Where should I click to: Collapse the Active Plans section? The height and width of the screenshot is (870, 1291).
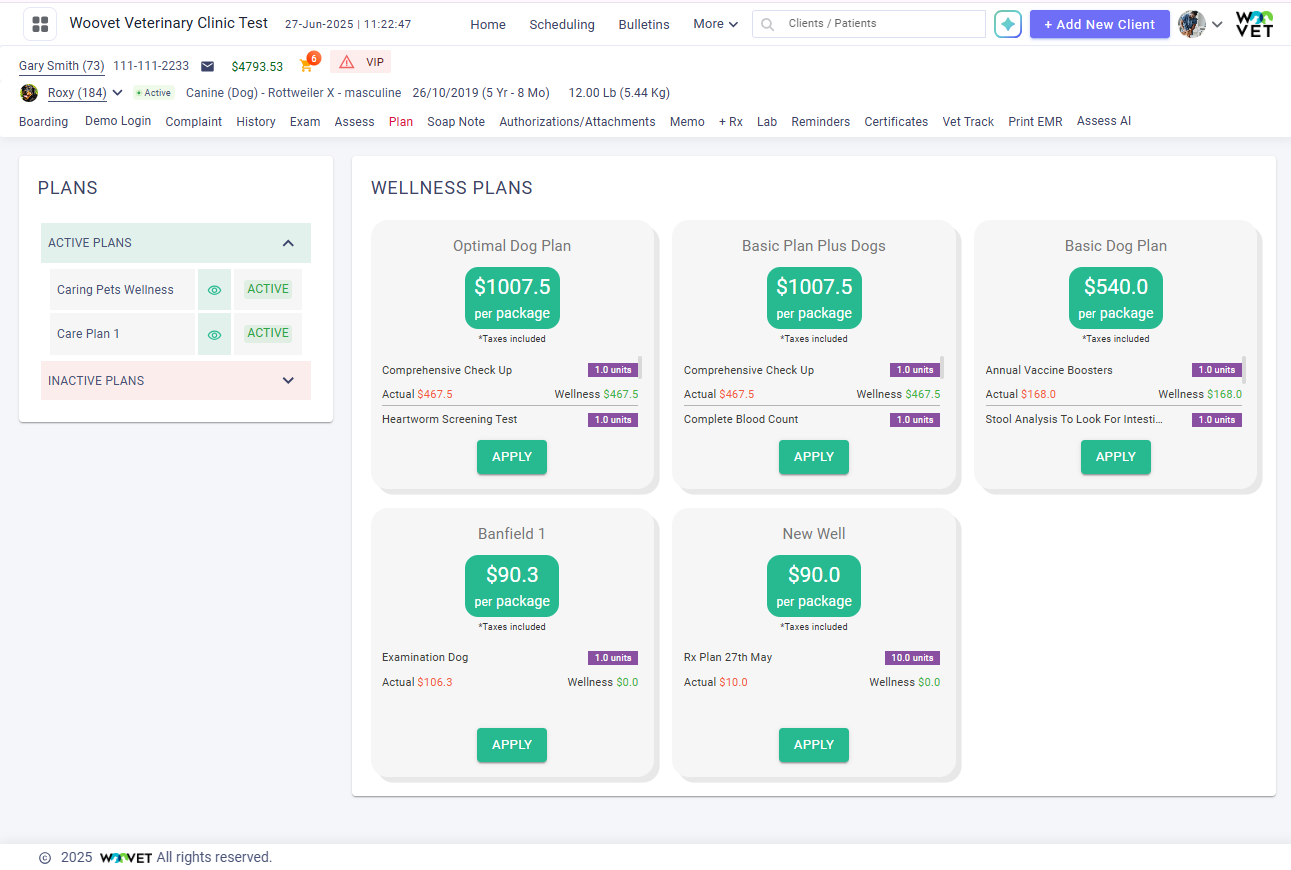(x=288, y=243)
